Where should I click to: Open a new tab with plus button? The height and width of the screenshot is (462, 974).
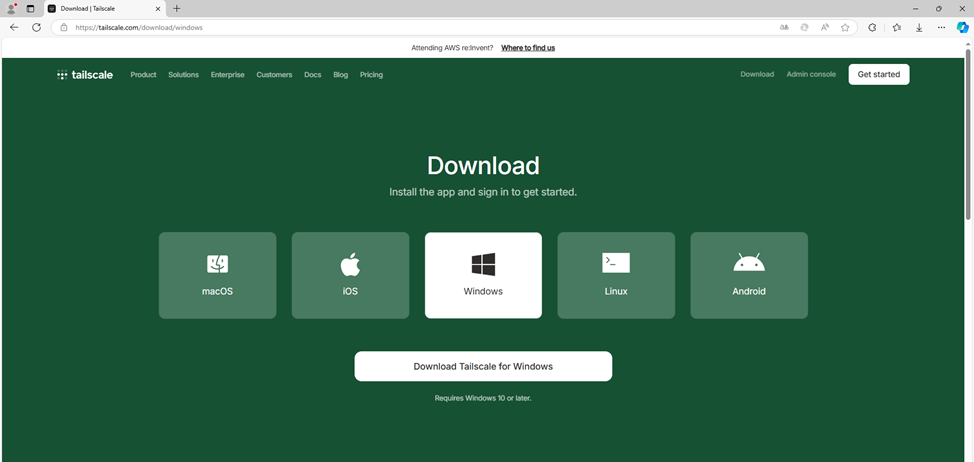(x=176, y=9)
